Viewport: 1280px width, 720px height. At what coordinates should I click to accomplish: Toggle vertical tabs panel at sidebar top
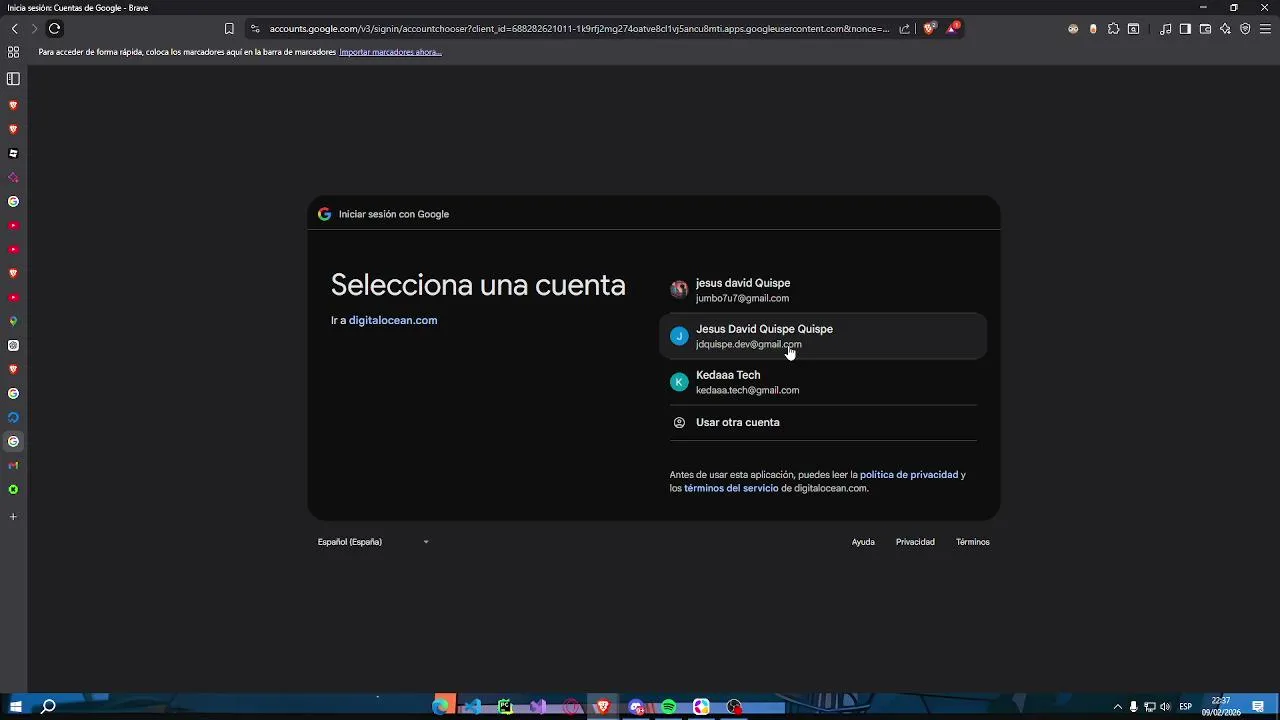[13, 78]
